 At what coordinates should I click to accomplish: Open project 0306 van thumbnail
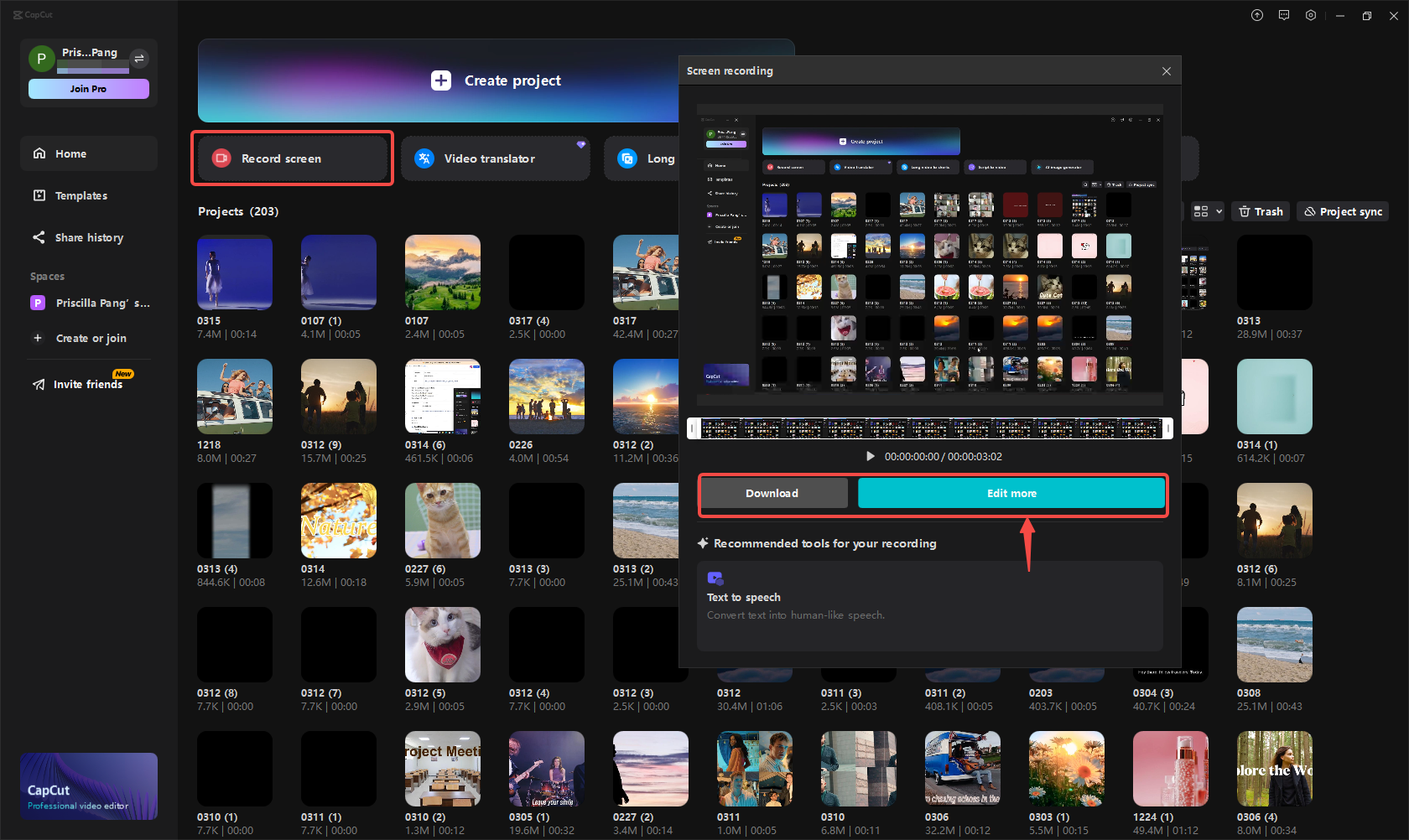(x=963, y=769)
